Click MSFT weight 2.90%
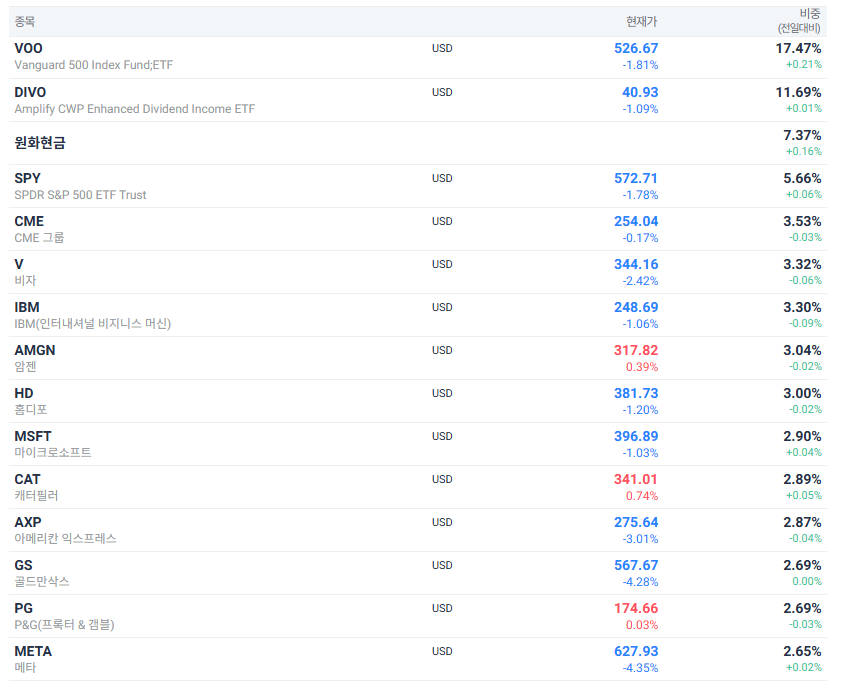This screenshot has width=848, height=681. coord(802,437)
